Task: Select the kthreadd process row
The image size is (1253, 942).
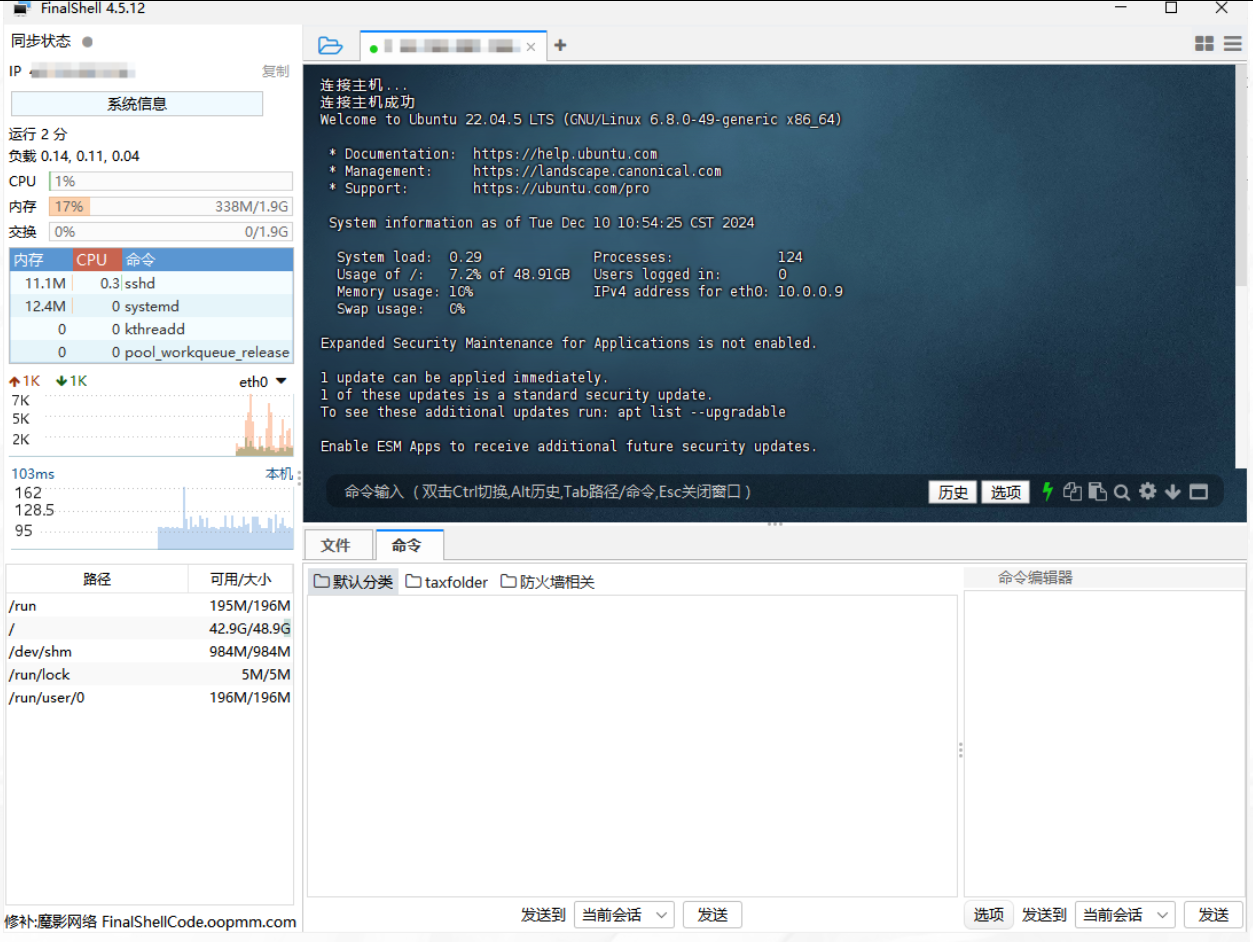Action: [151, 329]
